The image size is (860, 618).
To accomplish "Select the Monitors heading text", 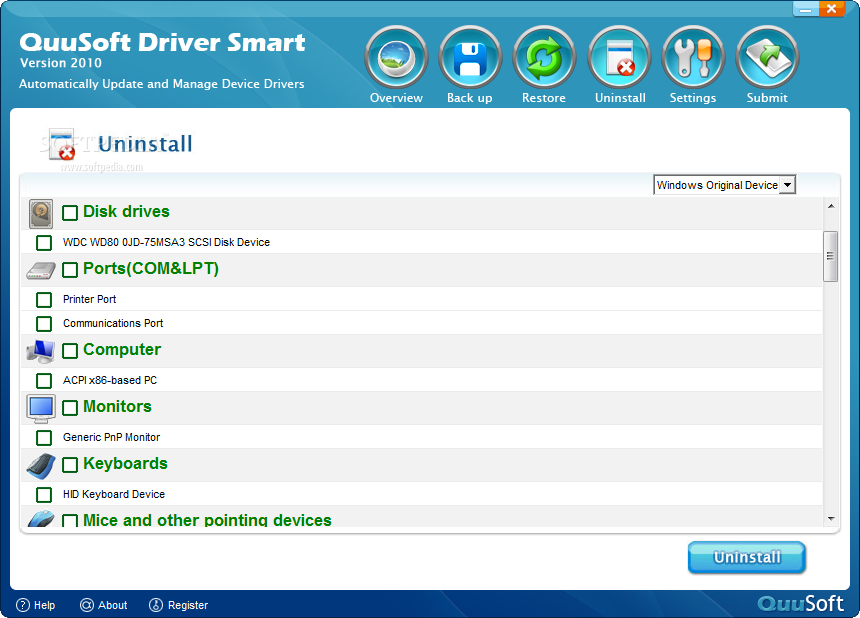I will pos(117,407).
